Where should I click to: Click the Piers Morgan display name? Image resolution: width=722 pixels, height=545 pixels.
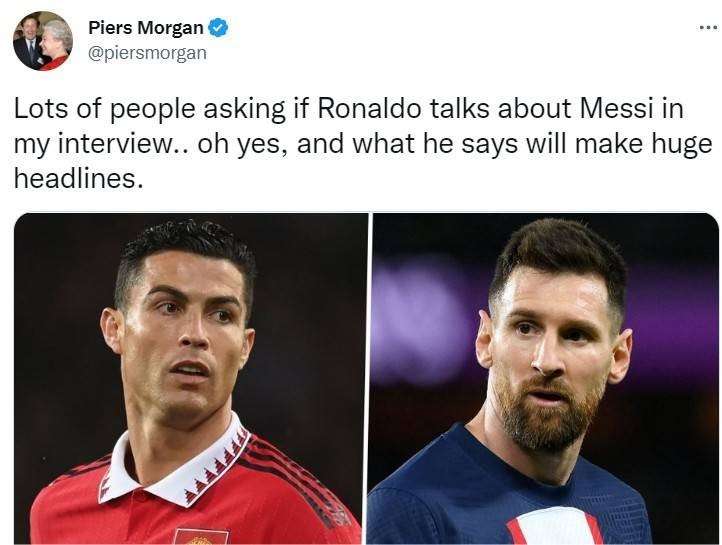click(x=145, y=28)
